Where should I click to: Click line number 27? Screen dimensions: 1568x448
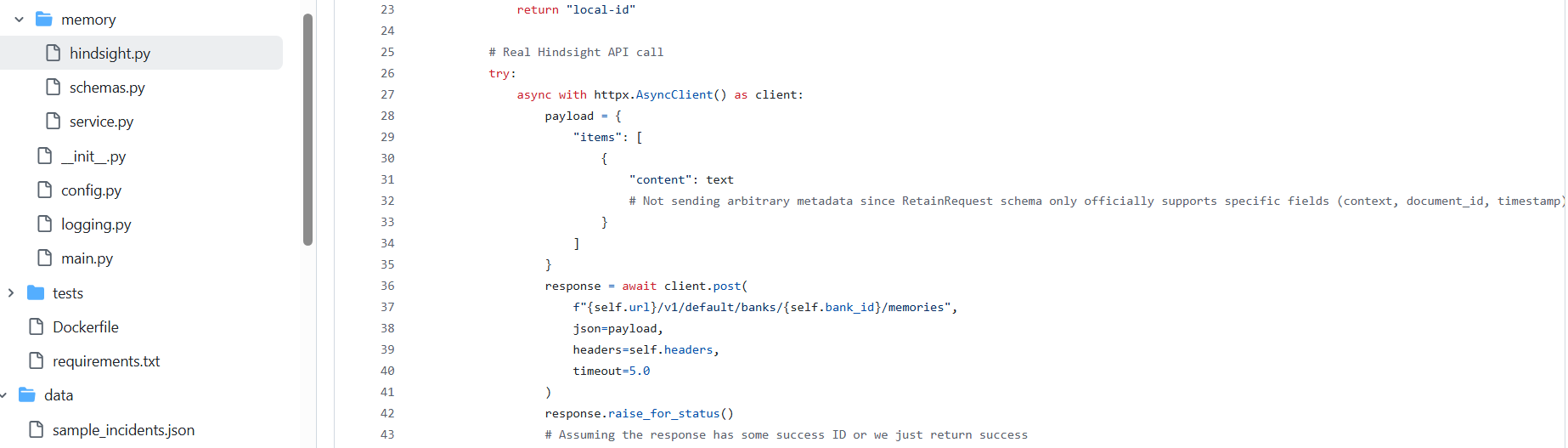coord(387,94)
